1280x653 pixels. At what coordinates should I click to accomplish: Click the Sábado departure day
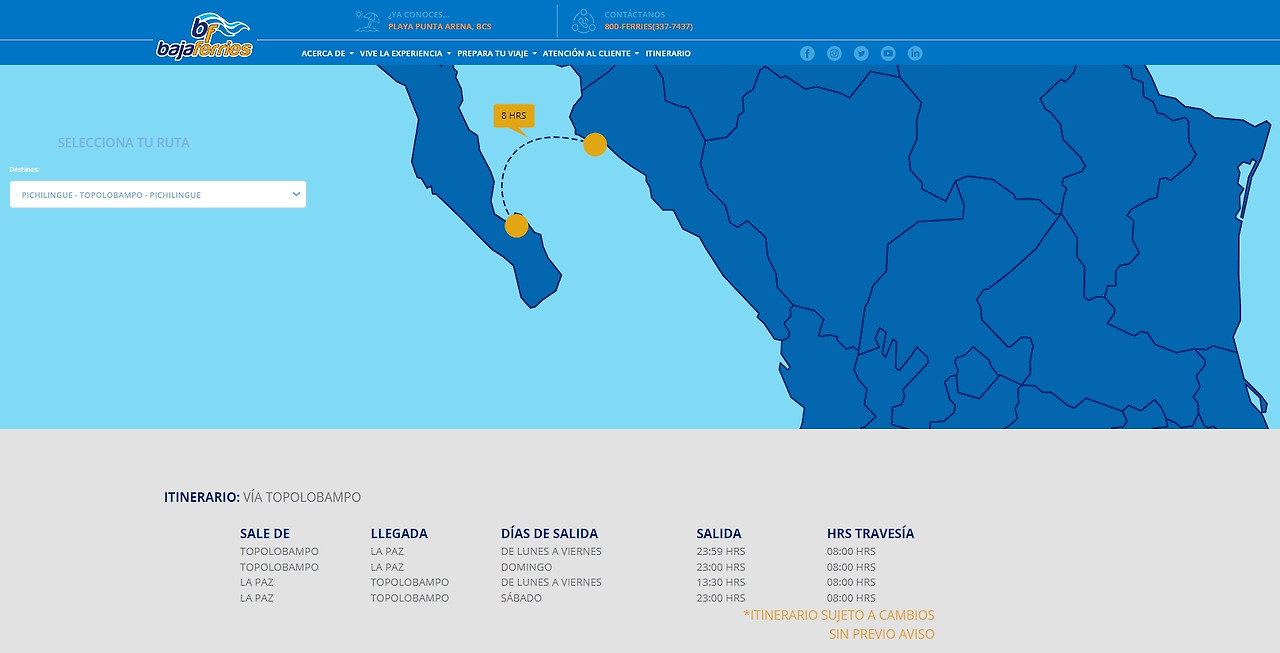522,598
